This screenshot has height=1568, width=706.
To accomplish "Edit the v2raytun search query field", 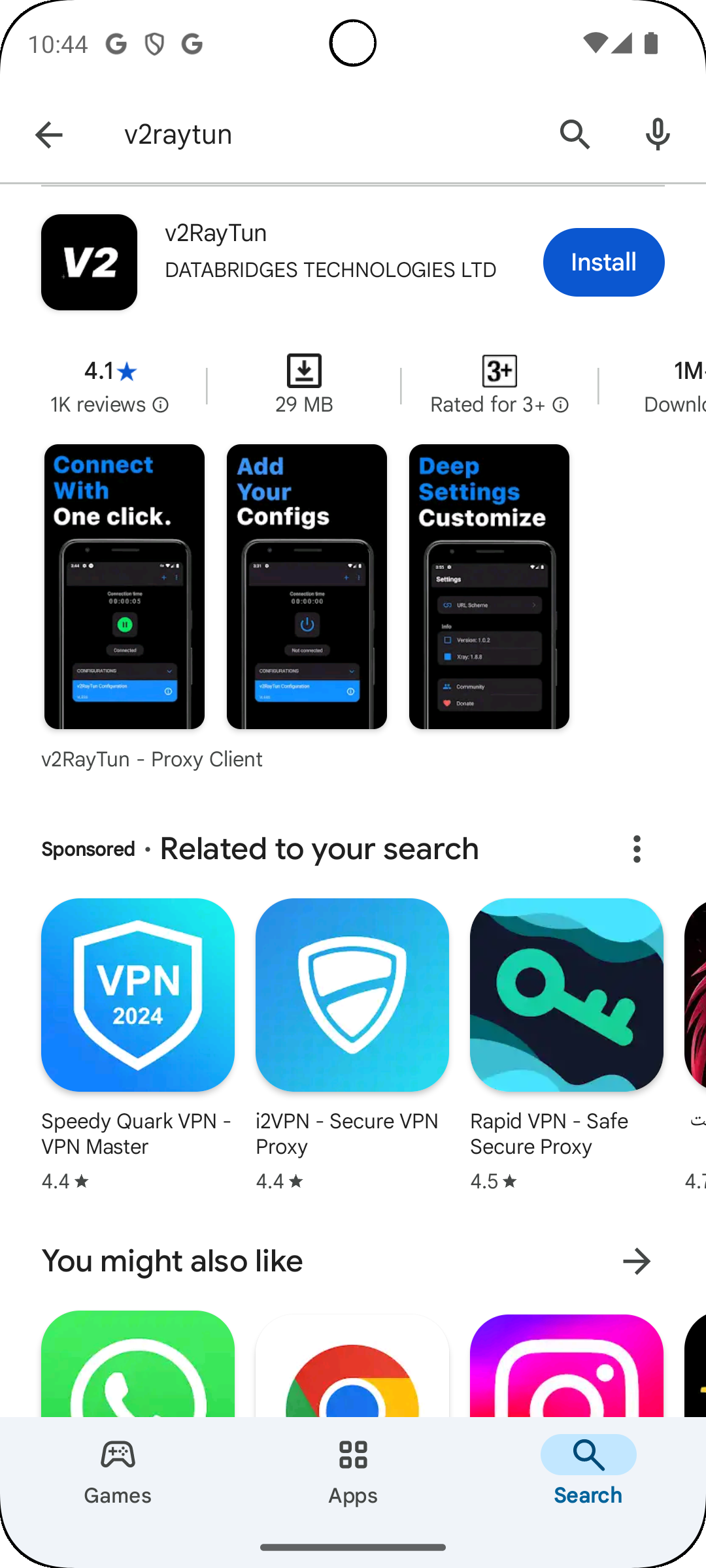I will (x=327, y=135).
